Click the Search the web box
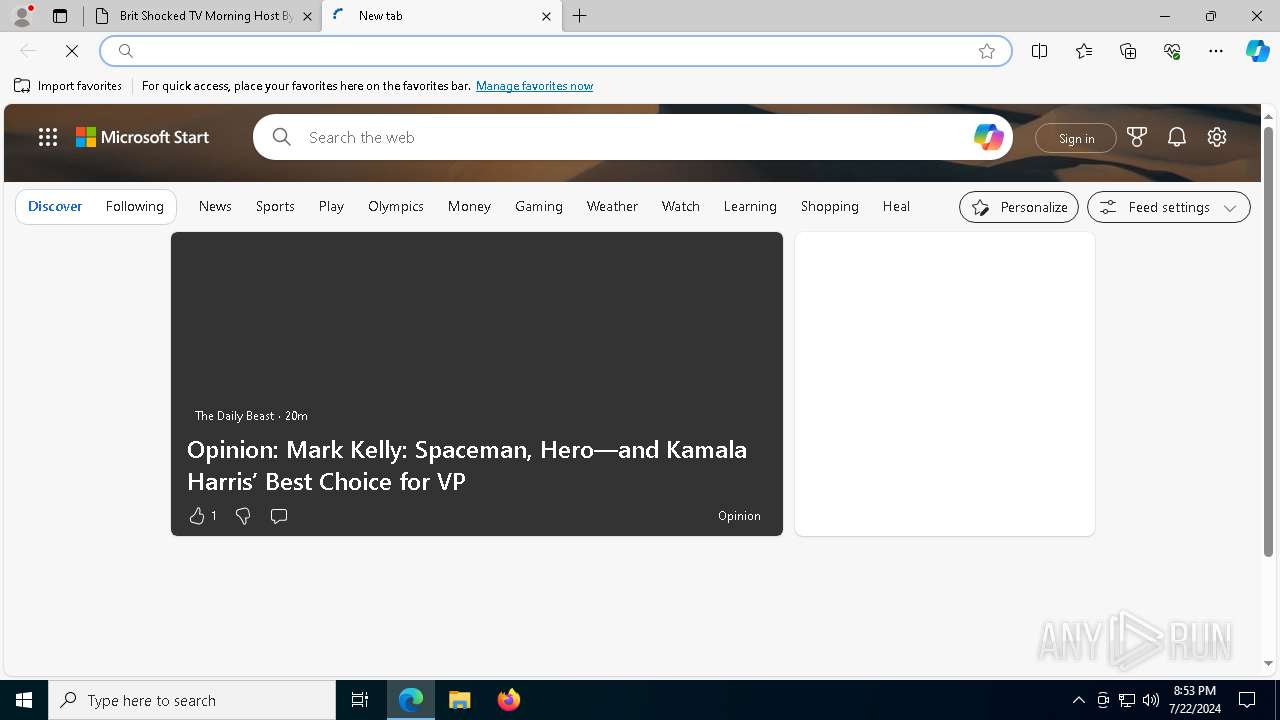 [633, 137]
